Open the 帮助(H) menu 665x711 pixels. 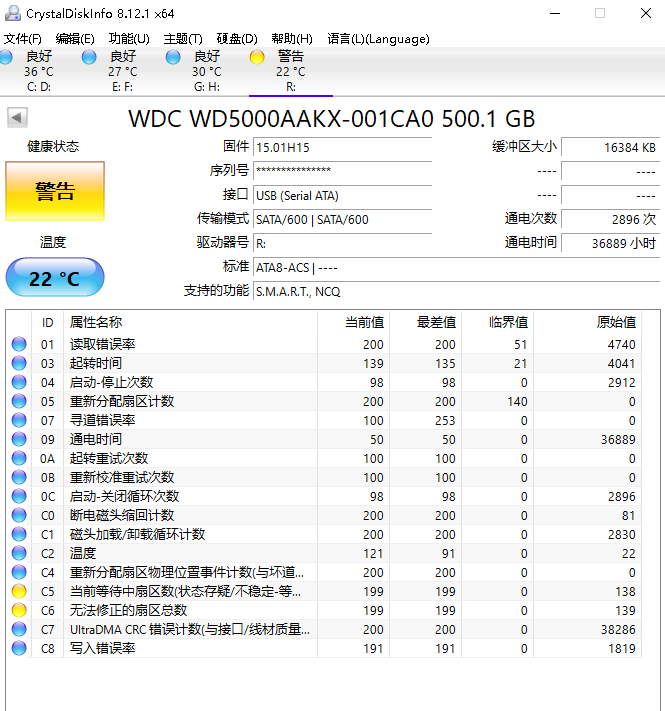[x=292, y=39]
